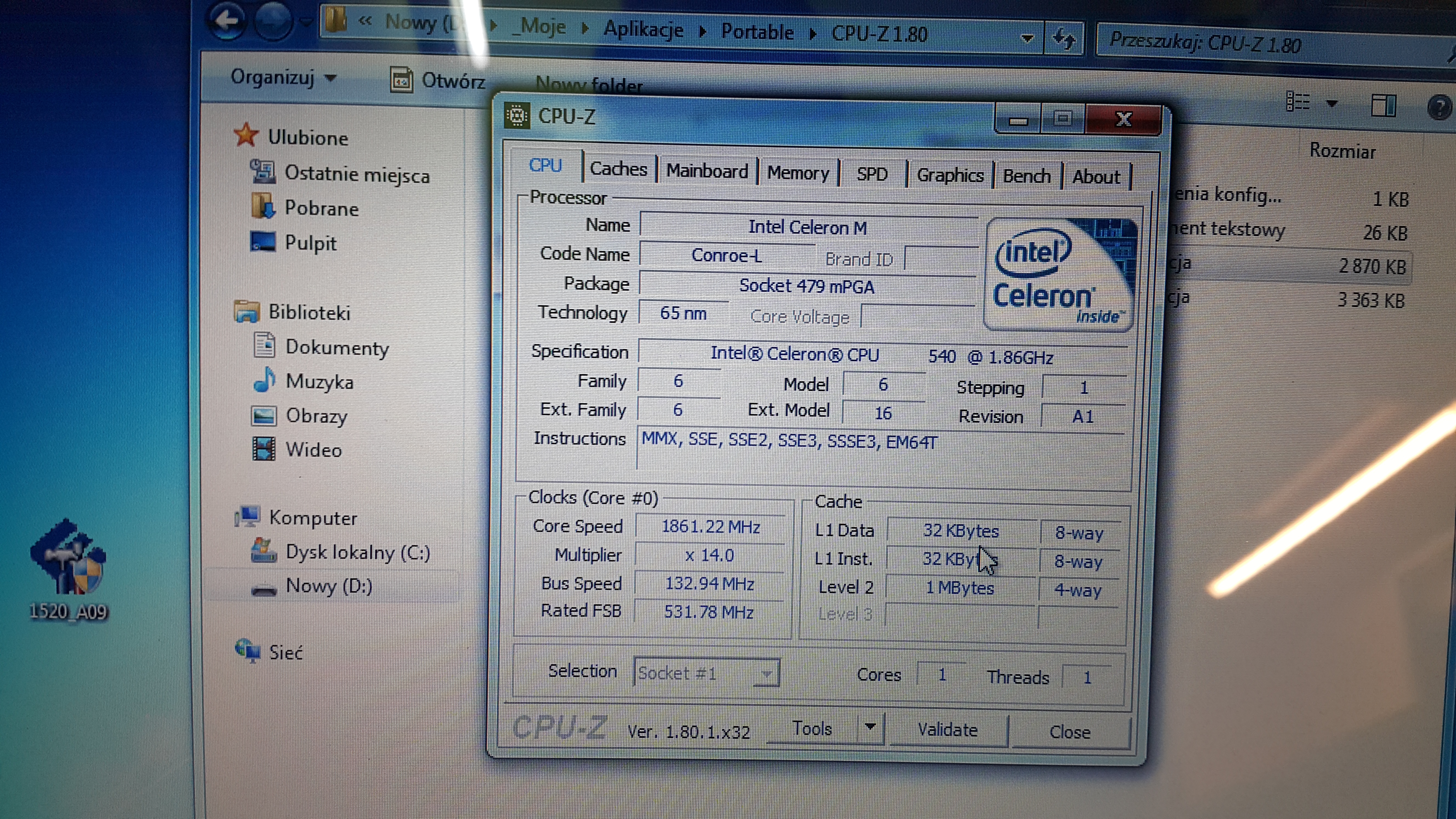Open the Tools dropdown arrow in CPU-Z
This screenshot has height=819, width=1456.
[x=871, y=727]
